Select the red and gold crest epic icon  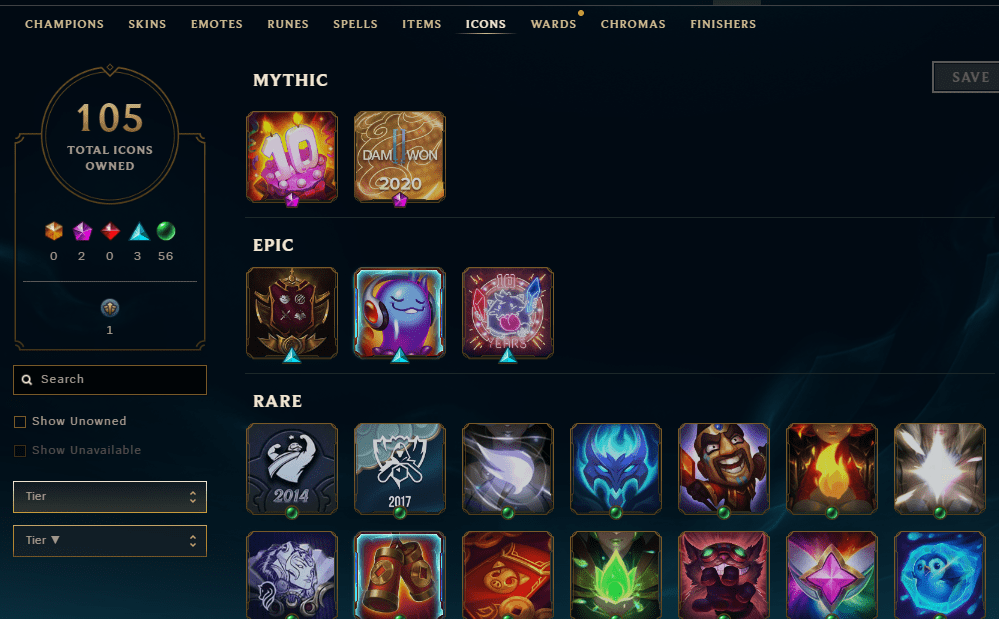point(292,313)
